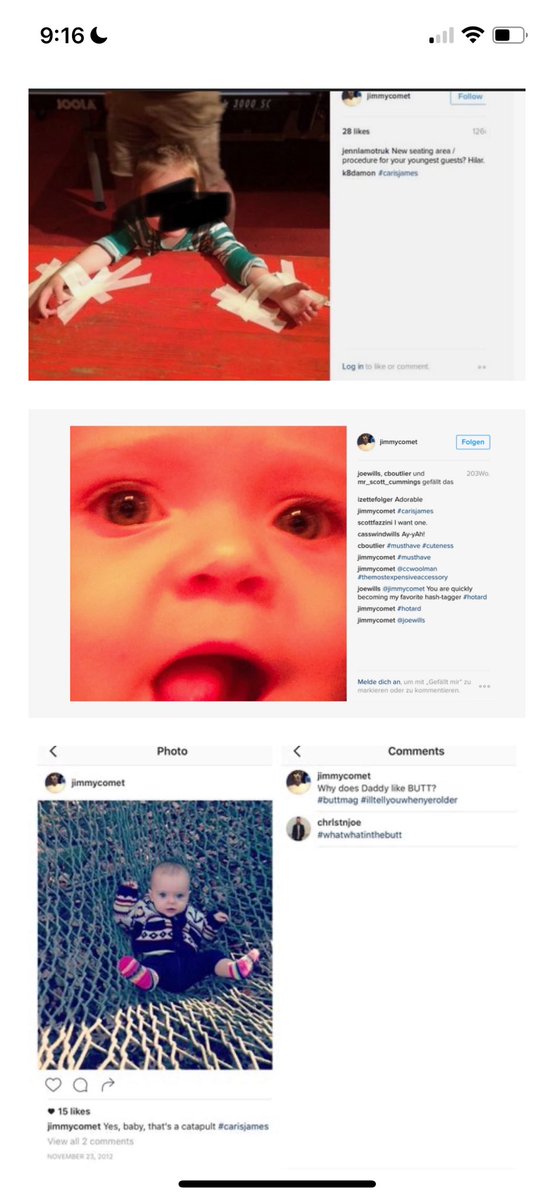The height and width of the screenshot is (1199, 554).
Task: Open the red-tinted baby face photo
Action: [x=208, y=564]
